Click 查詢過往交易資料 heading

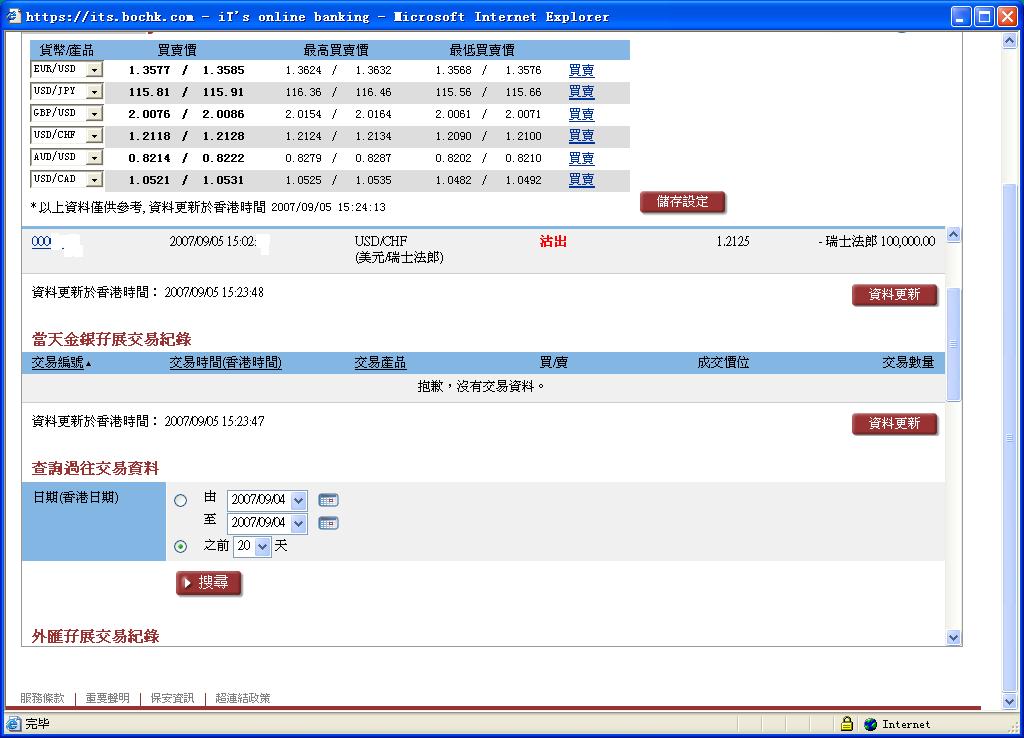(x=95, y=468)
